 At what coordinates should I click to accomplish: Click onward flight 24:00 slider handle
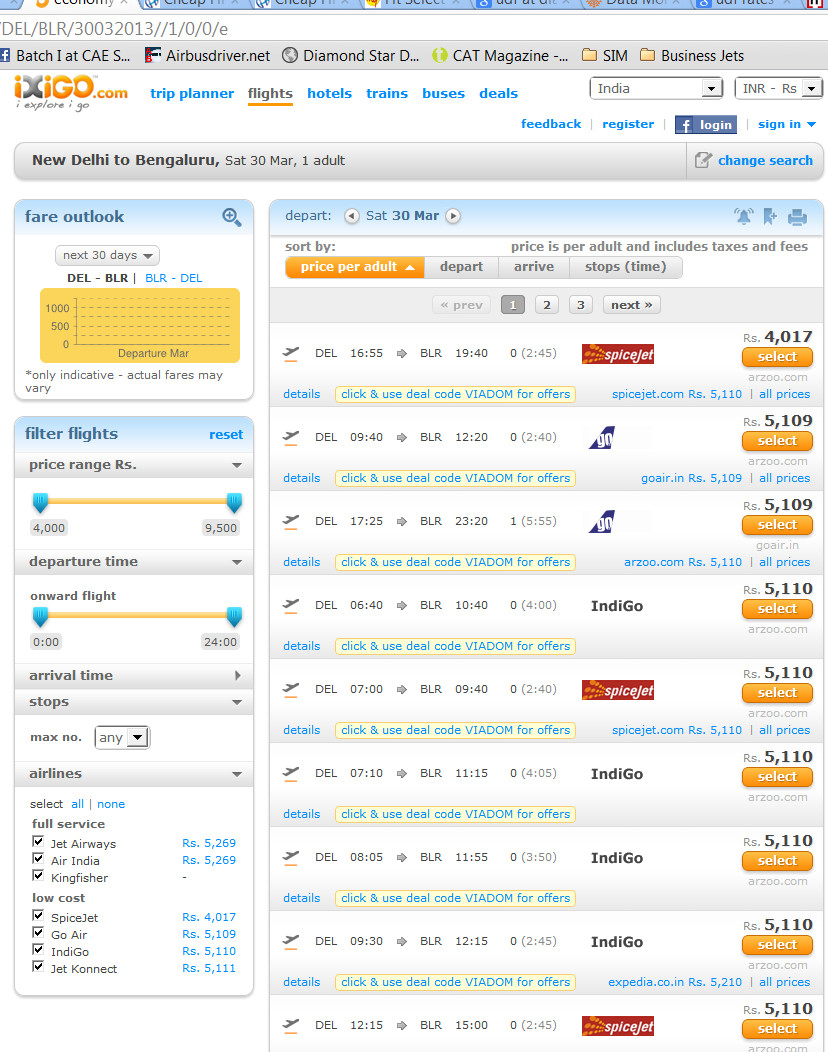tap(234, 616)
